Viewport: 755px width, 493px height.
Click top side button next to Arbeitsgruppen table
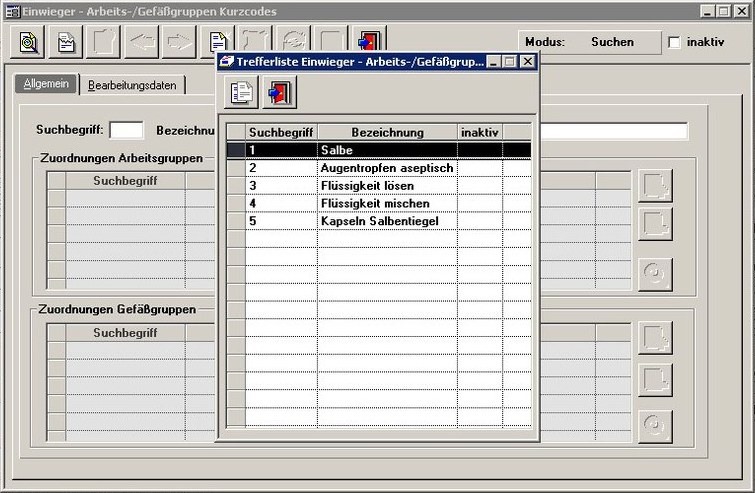point(655,185)
